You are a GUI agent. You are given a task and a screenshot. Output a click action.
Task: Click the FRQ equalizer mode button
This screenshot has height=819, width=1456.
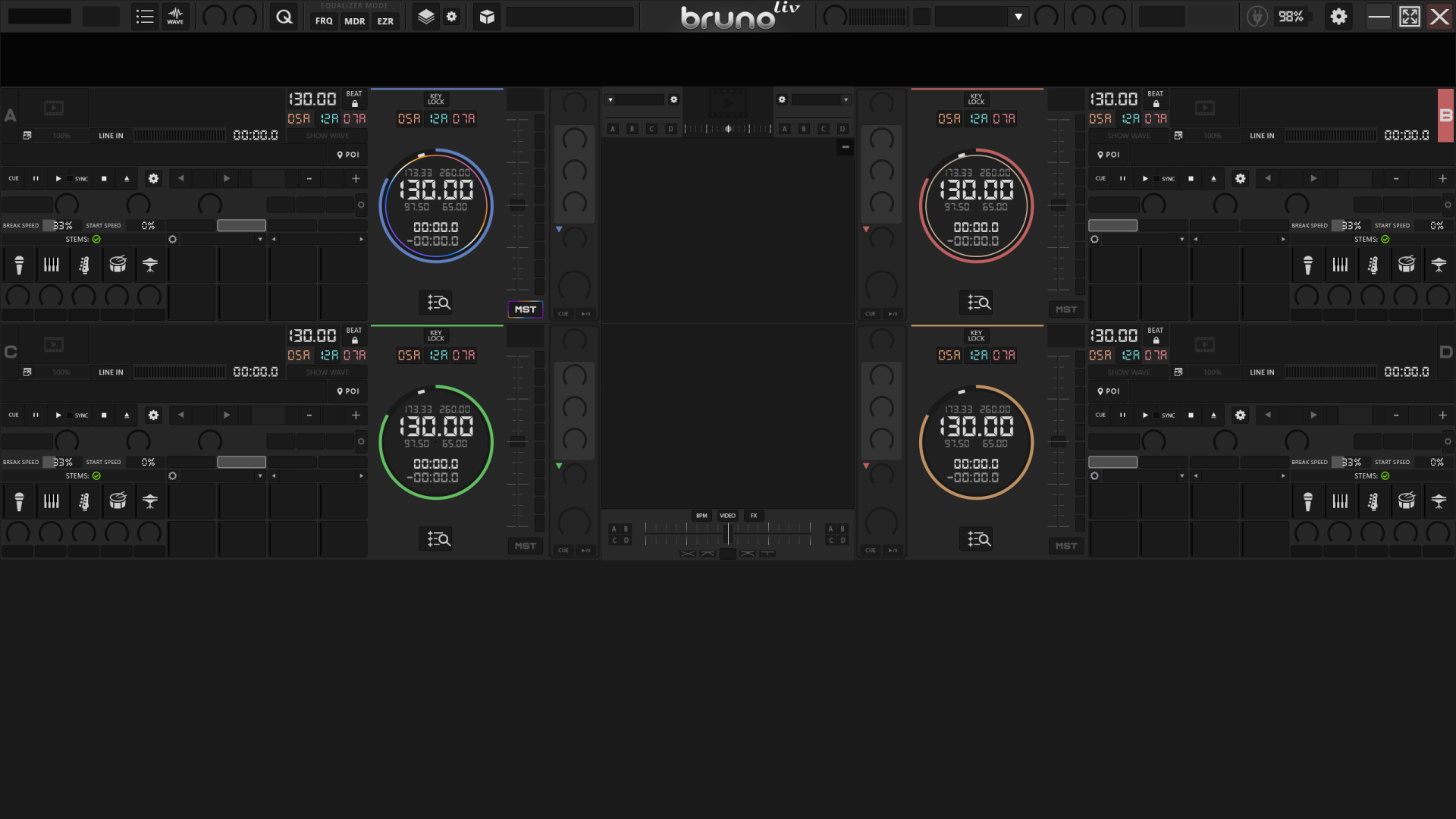[324, 21]
